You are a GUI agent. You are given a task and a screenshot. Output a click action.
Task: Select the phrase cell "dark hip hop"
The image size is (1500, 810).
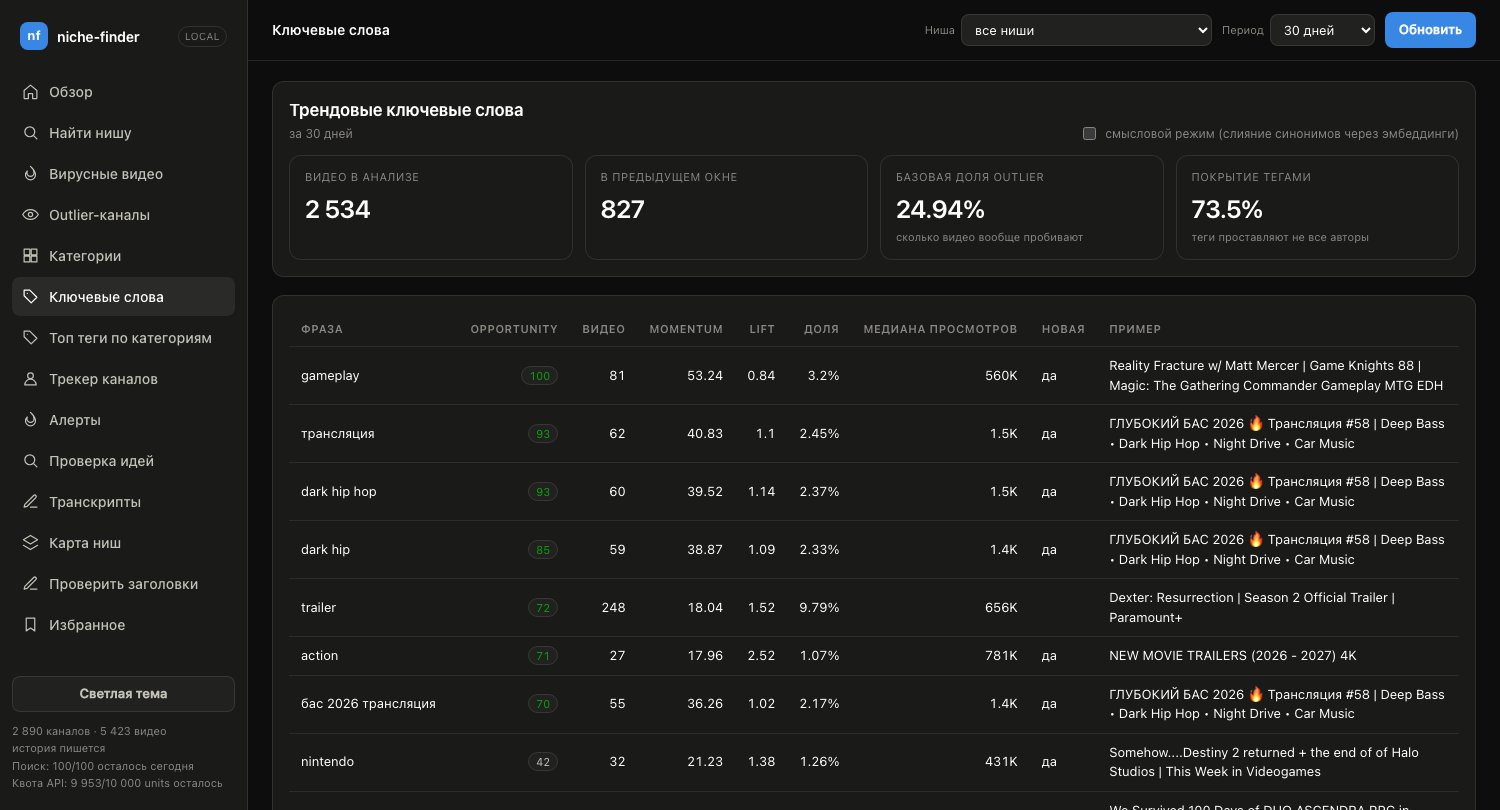click(x=339, y=492)
